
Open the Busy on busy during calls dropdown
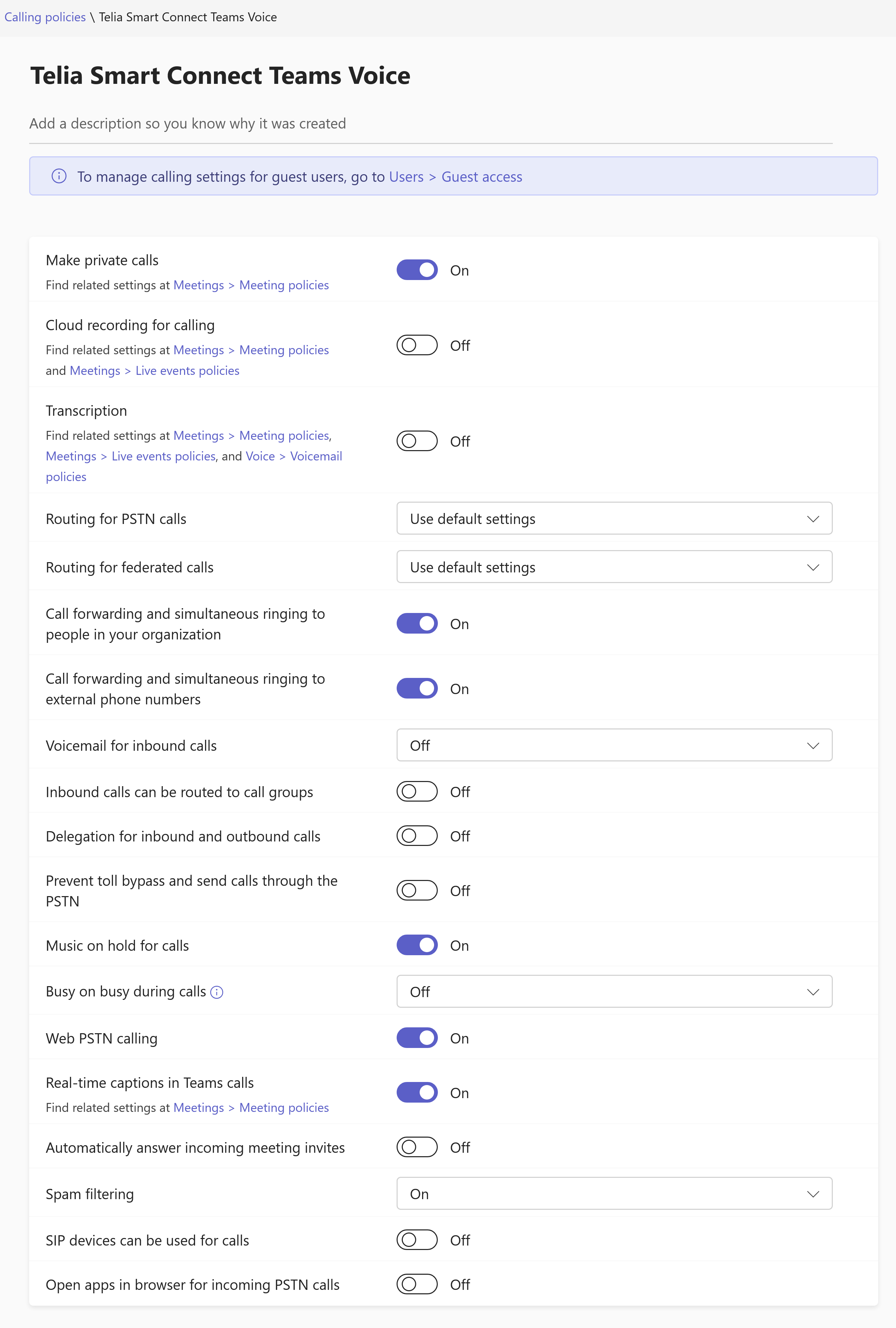click(x=614, y=991)
